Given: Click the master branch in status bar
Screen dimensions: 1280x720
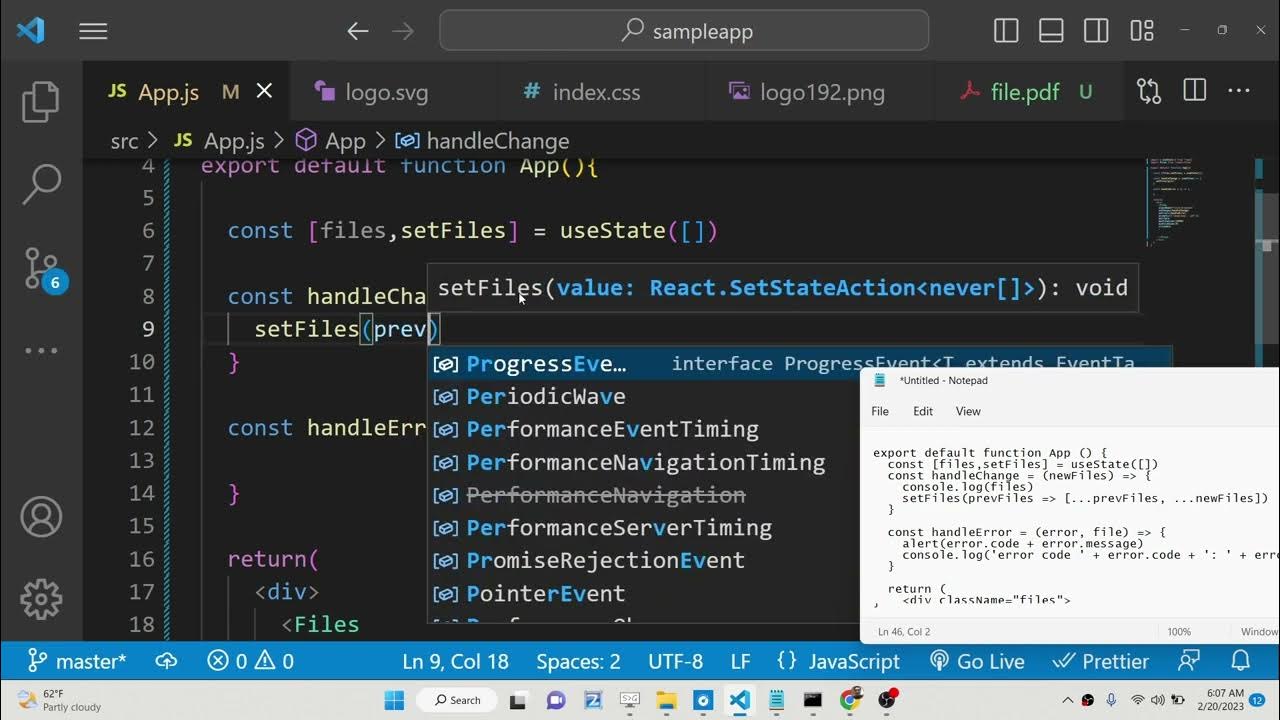Looking at the screenshot, I should pos(77,661).
